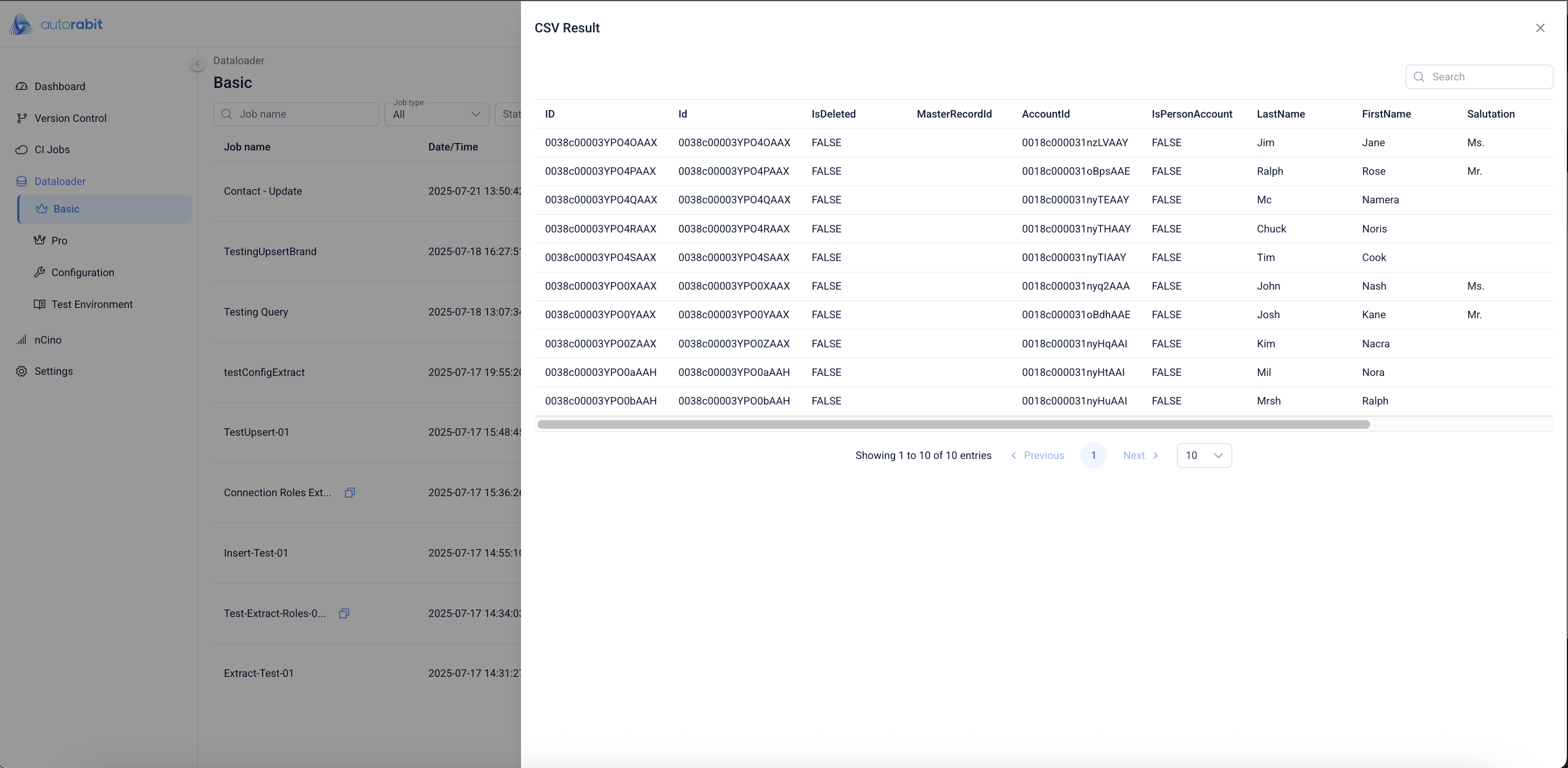Viewport: 1568px width, 768px height.
Task: Click the nCino bars icon
Action: (x=22, y=340)
